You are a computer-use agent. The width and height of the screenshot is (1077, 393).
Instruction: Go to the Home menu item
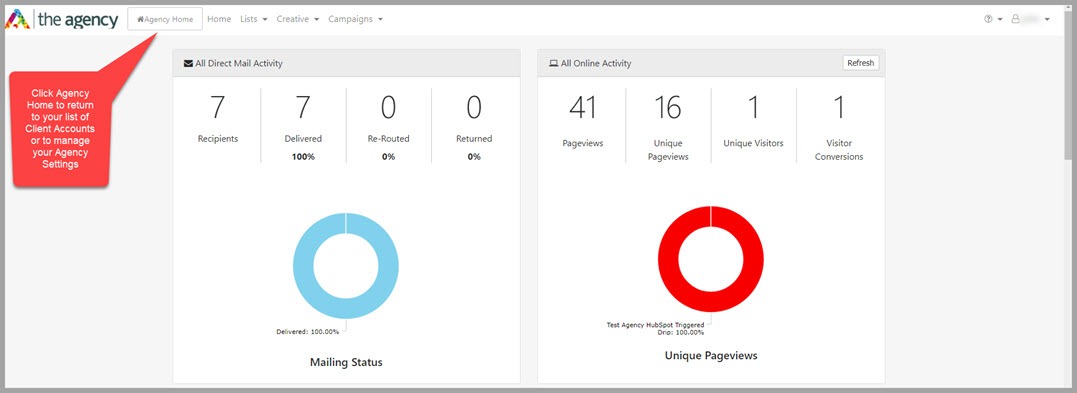pos(219,19)
